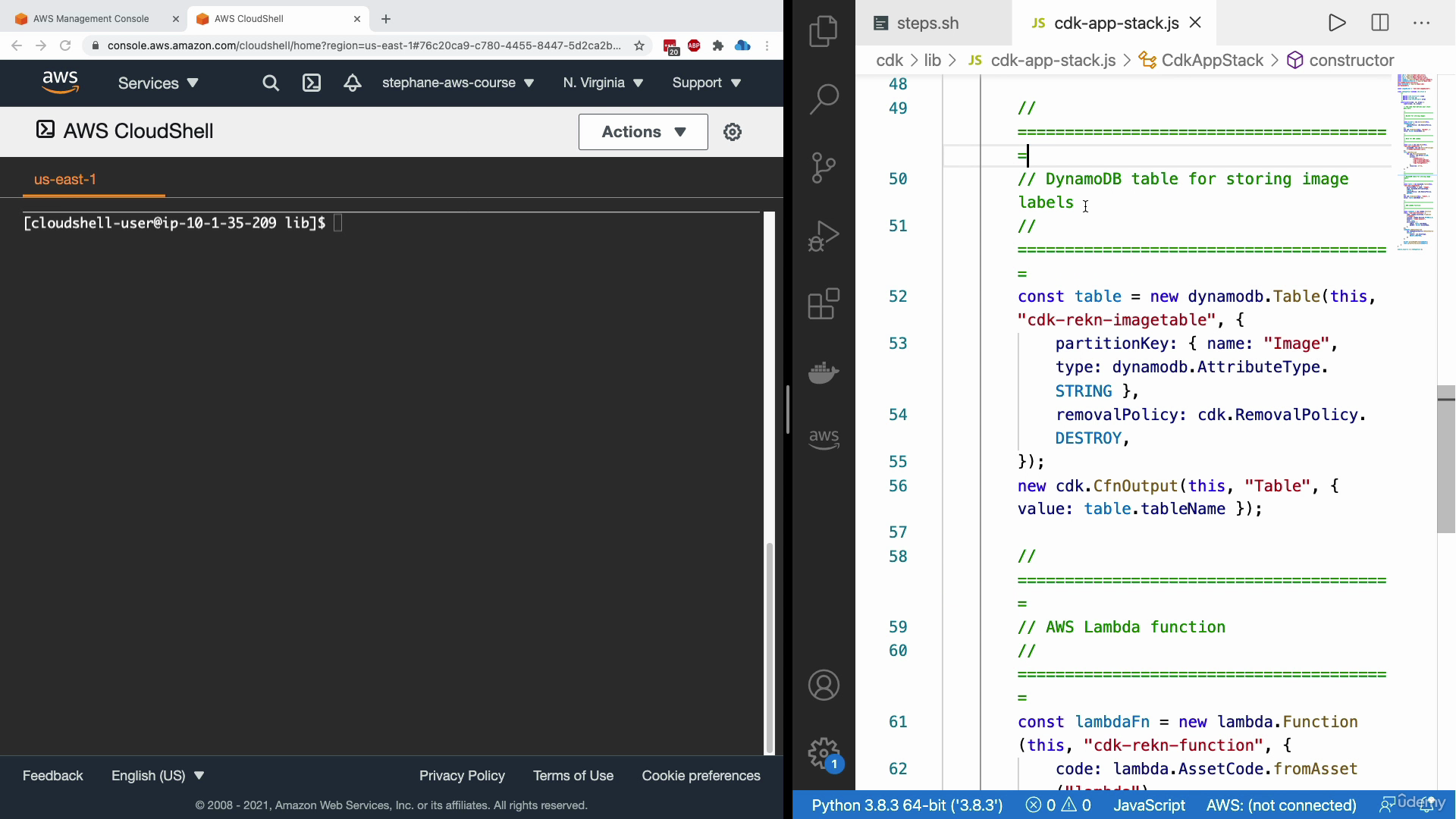The height and width of the screenshot is (819, 1456).
Task: Open the Docker panel in the sidebar
Action: click(824, 372)
